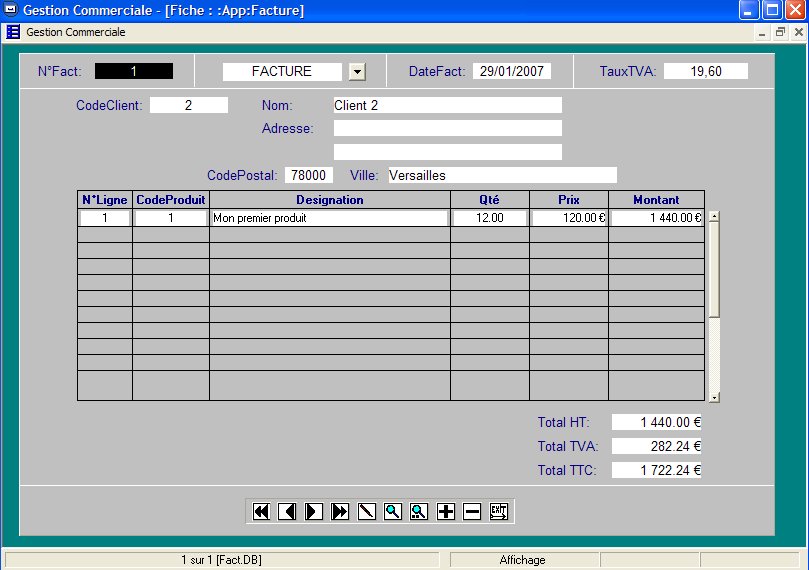Go to the next record arrow
Screen dimensions: 809x570
[x=314, y=511]
